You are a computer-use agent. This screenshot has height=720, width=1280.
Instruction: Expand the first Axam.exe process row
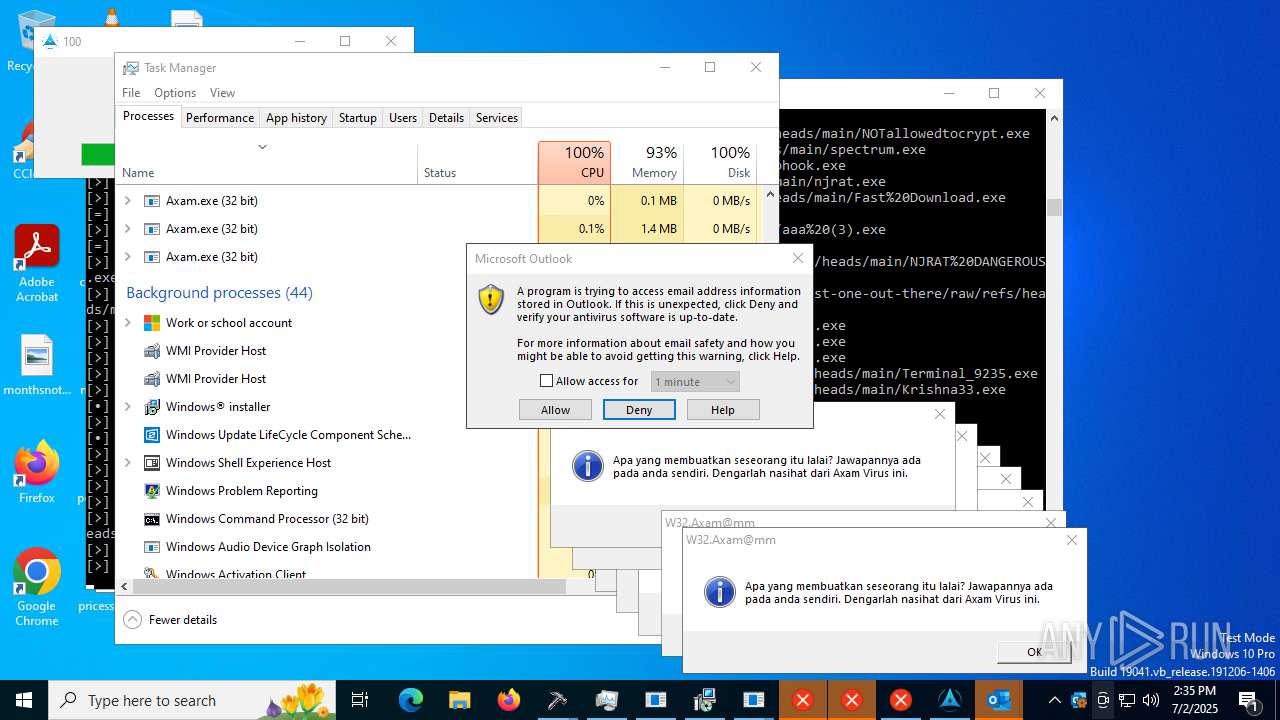pos(127,201)
